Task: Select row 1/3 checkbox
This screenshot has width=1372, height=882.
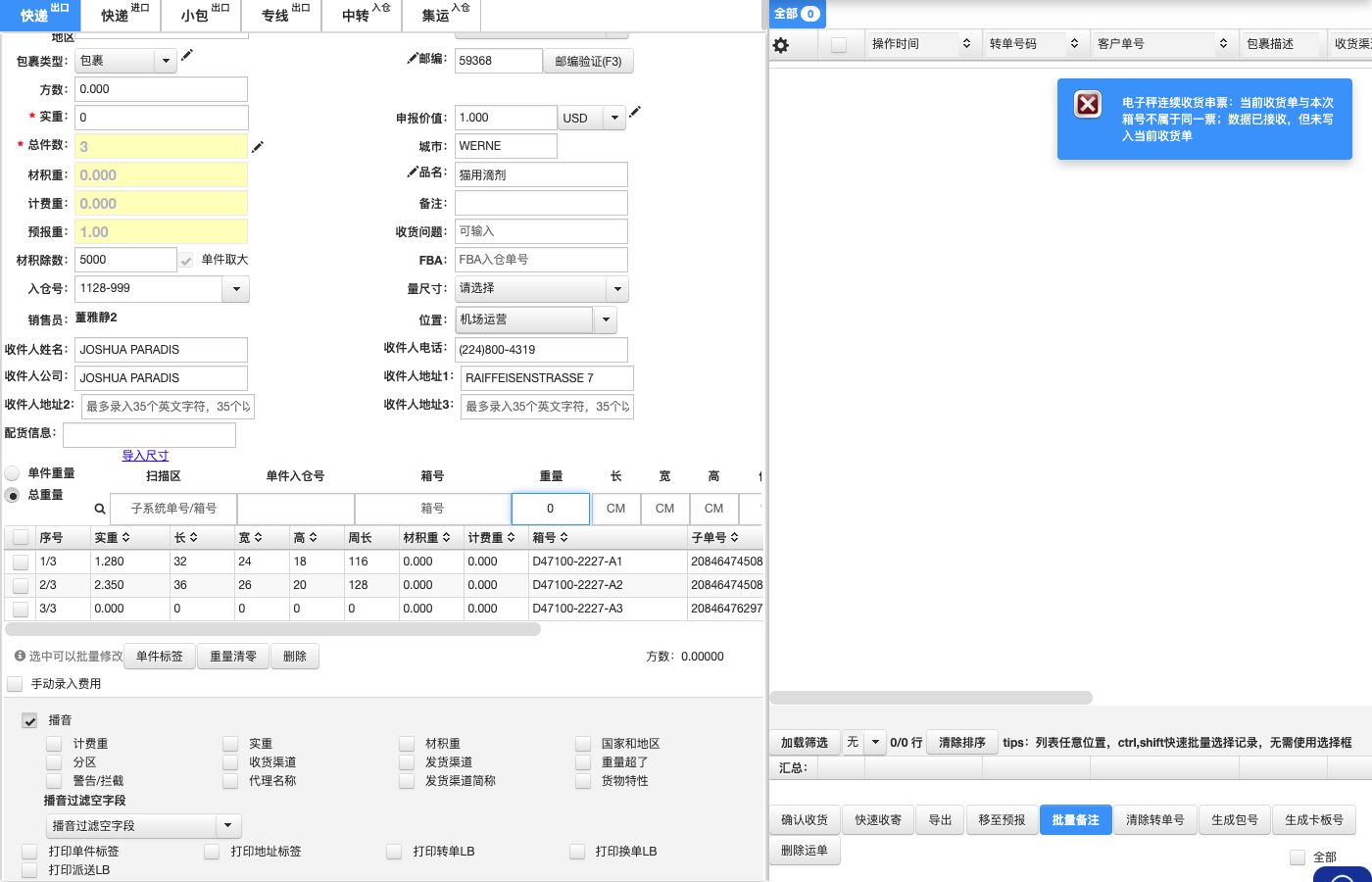Action: 20,563
